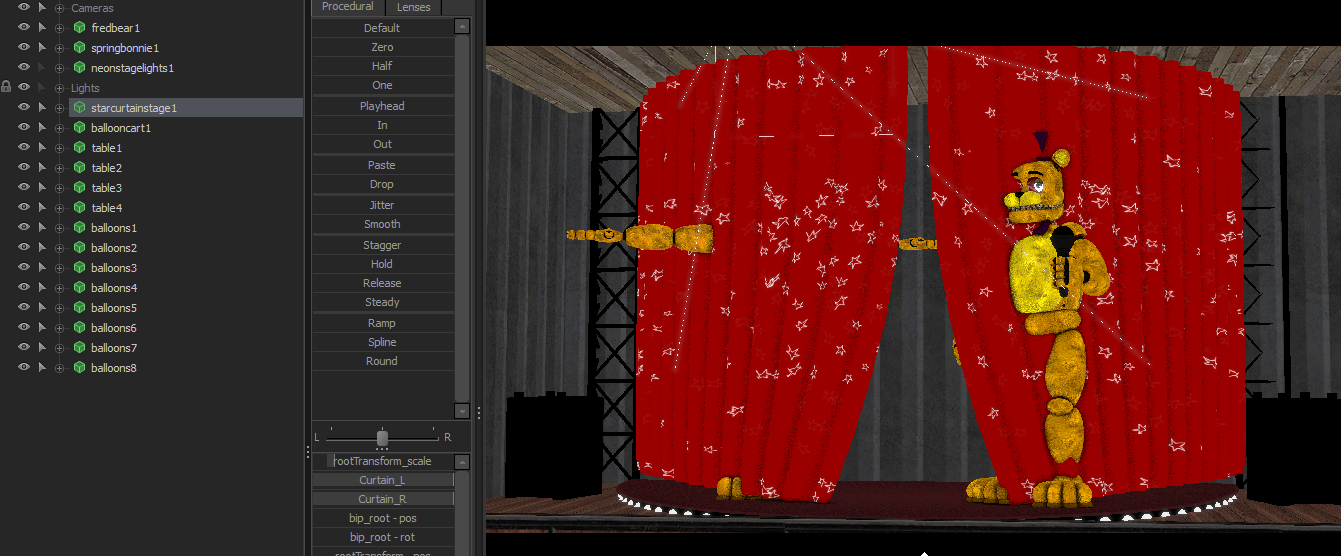
Task: Click the Playhead preset button
Action: pos(382,106)
